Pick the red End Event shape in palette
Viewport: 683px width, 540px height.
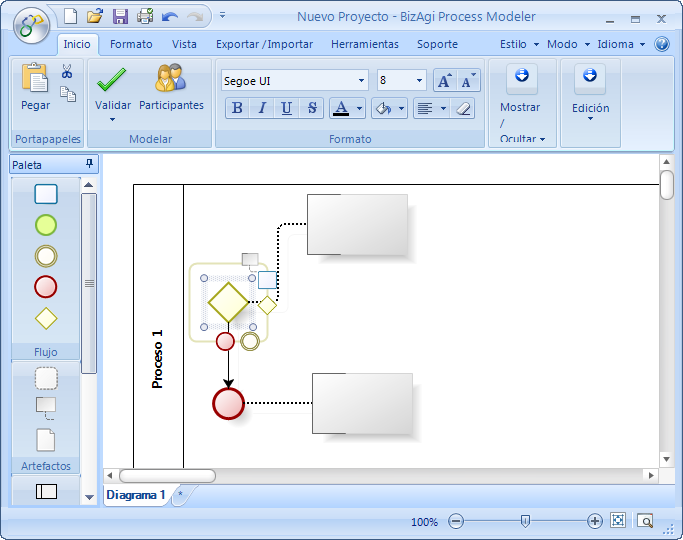pyautogui.click(x=46, y=287)
